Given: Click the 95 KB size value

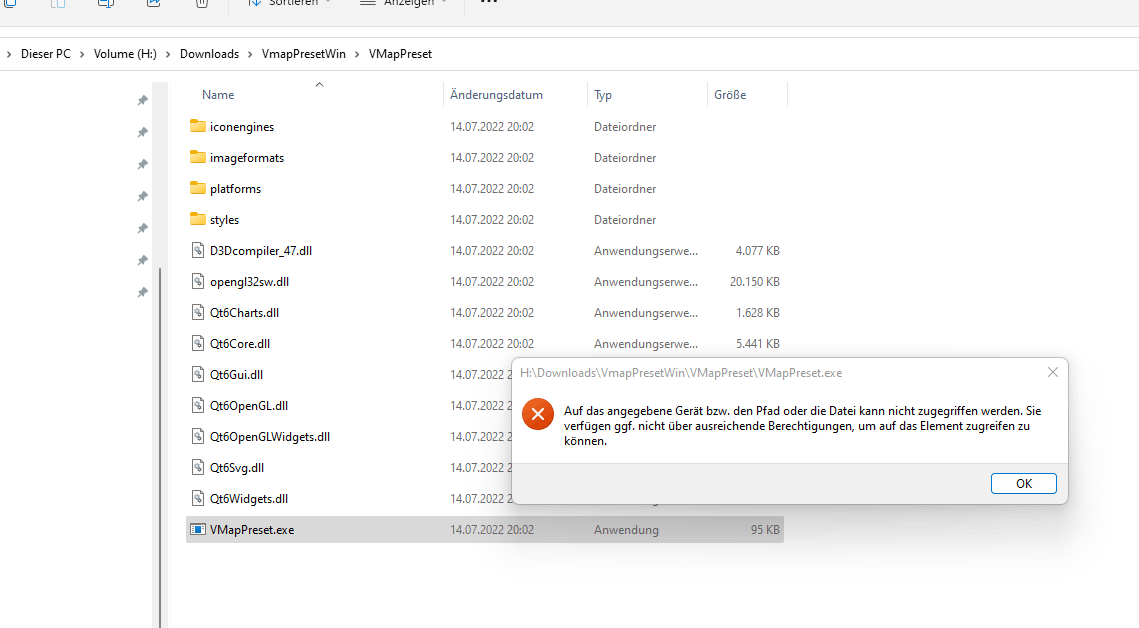Looking at the screenshot, I should [x=765, y=530].
